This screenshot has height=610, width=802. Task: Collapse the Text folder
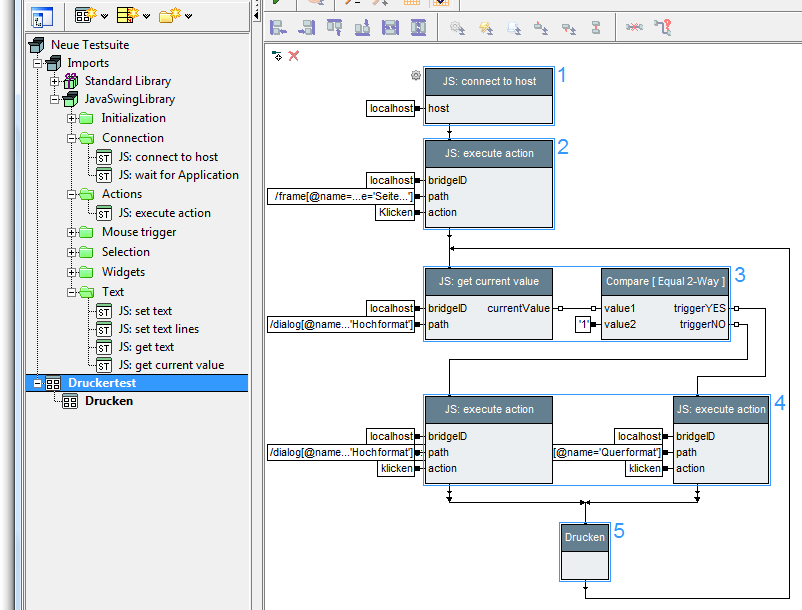(x=72, y=292)
